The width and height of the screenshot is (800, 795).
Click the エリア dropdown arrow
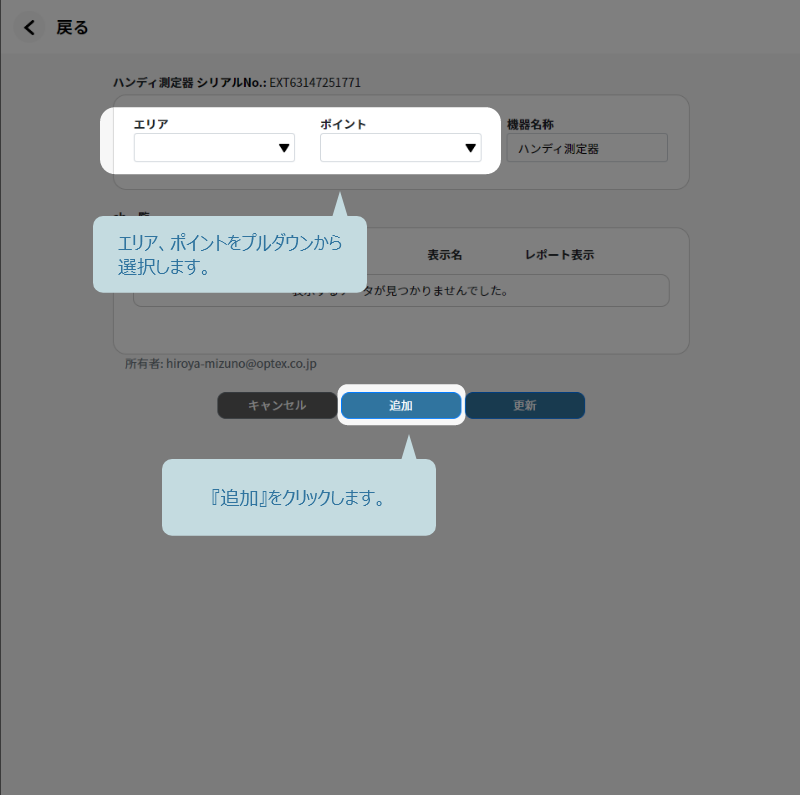tap(284, 148)
